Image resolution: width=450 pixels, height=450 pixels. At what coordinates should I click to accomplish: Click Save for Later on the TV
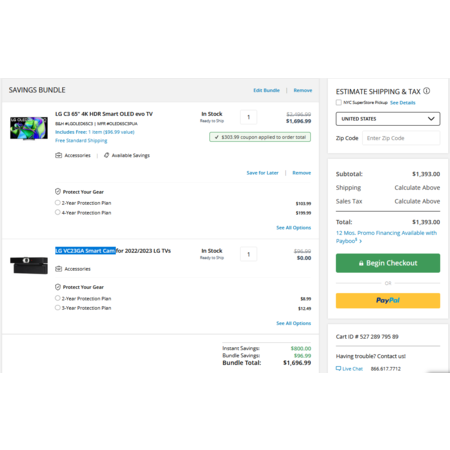click(262, 173)
